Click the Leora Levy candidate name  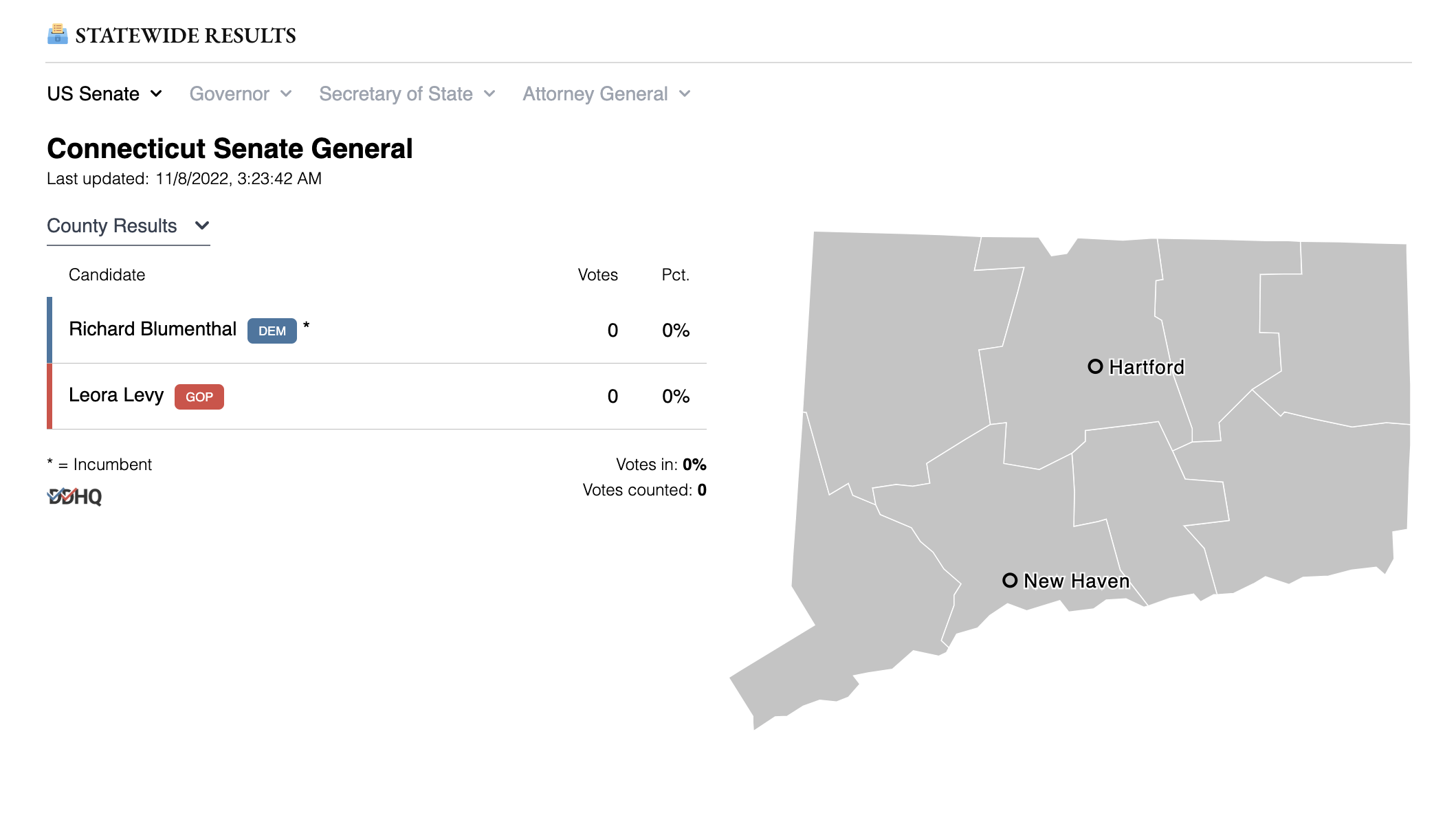(x=116, y=395)
